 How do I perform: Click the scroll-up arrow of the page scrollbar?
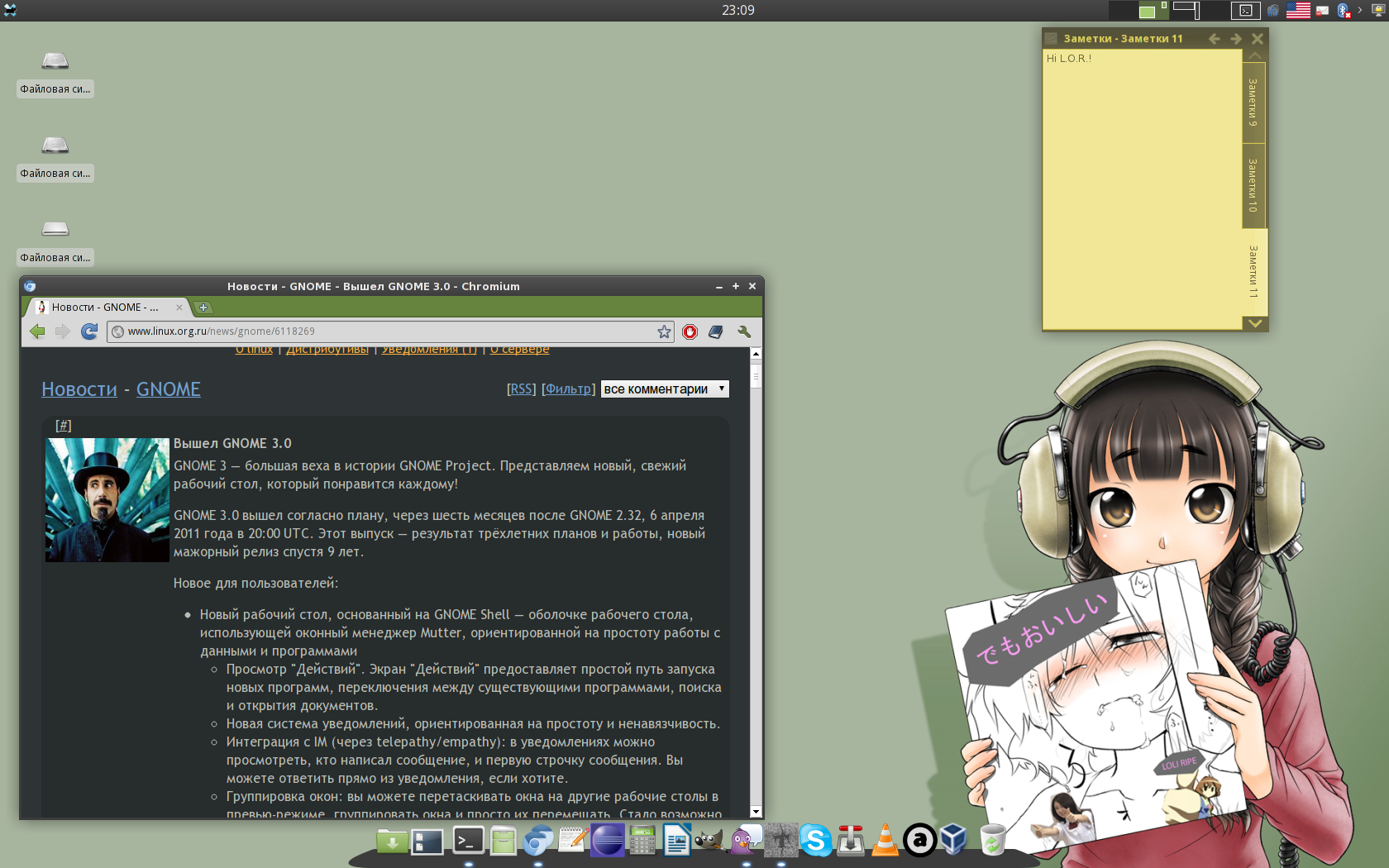[x=756, y=353]
